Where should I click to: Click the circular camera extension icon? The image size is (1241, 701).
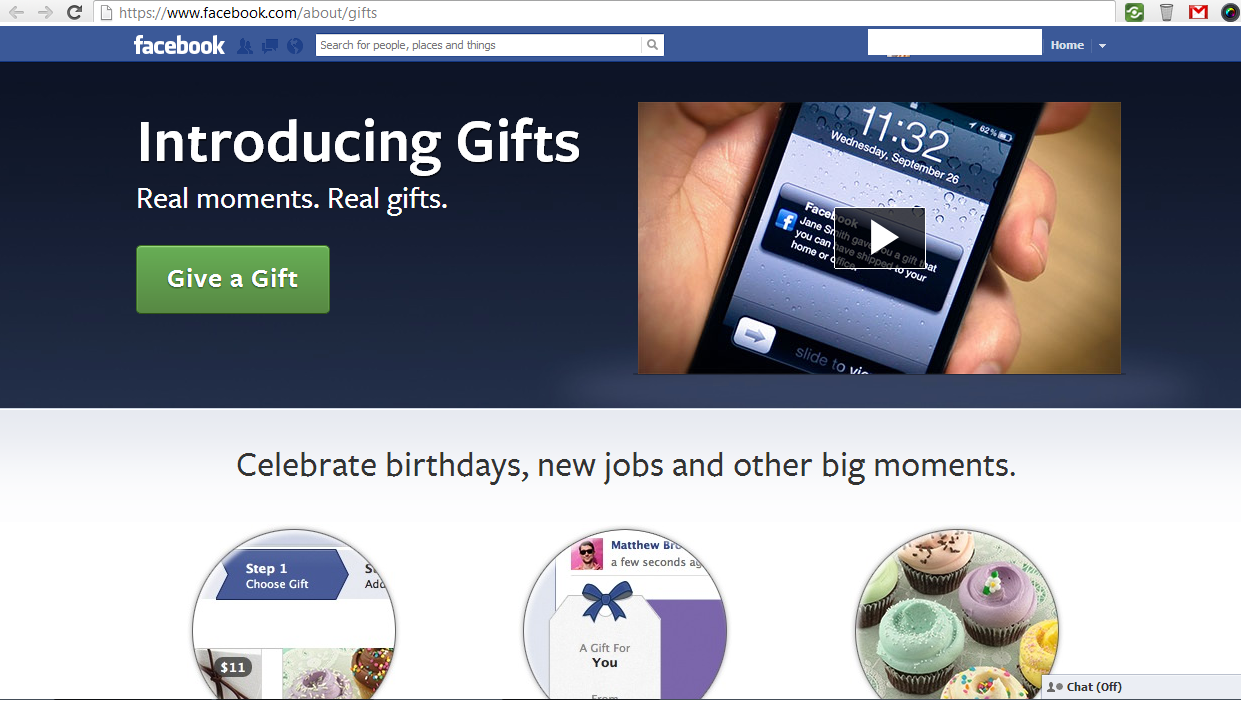click(1230, 12)
